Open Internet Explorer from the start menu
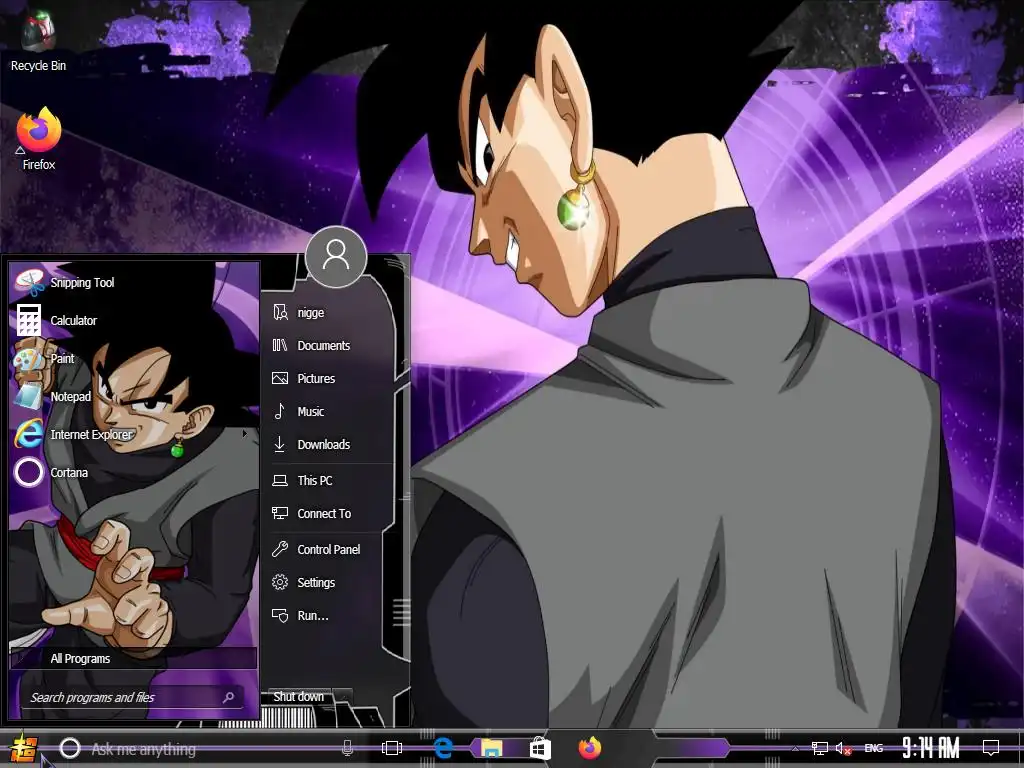Viewport: 1024px width, 768px height. click(x=134, y=434)
